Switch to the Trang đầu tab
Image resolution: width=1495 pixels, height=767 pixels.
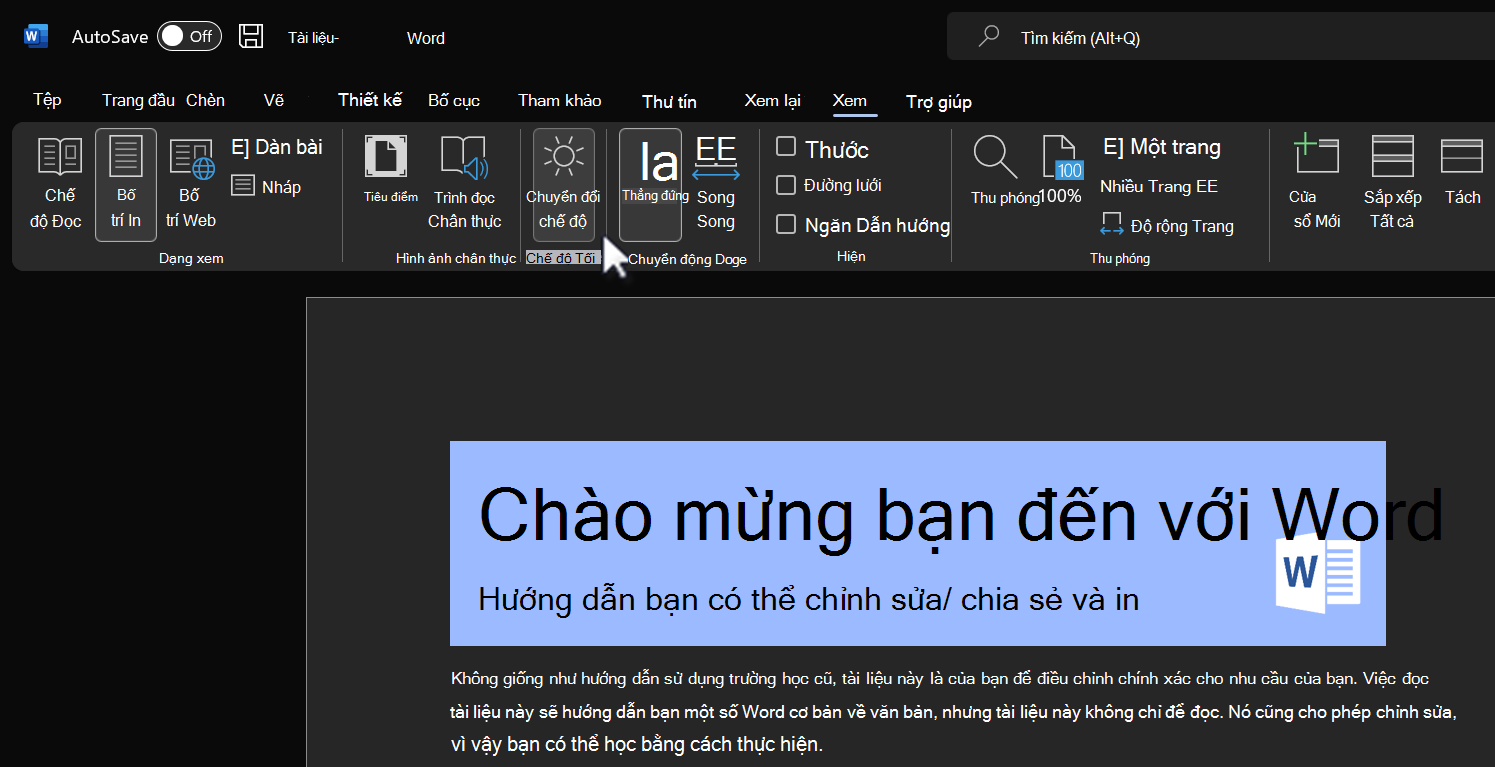(138, 100)
